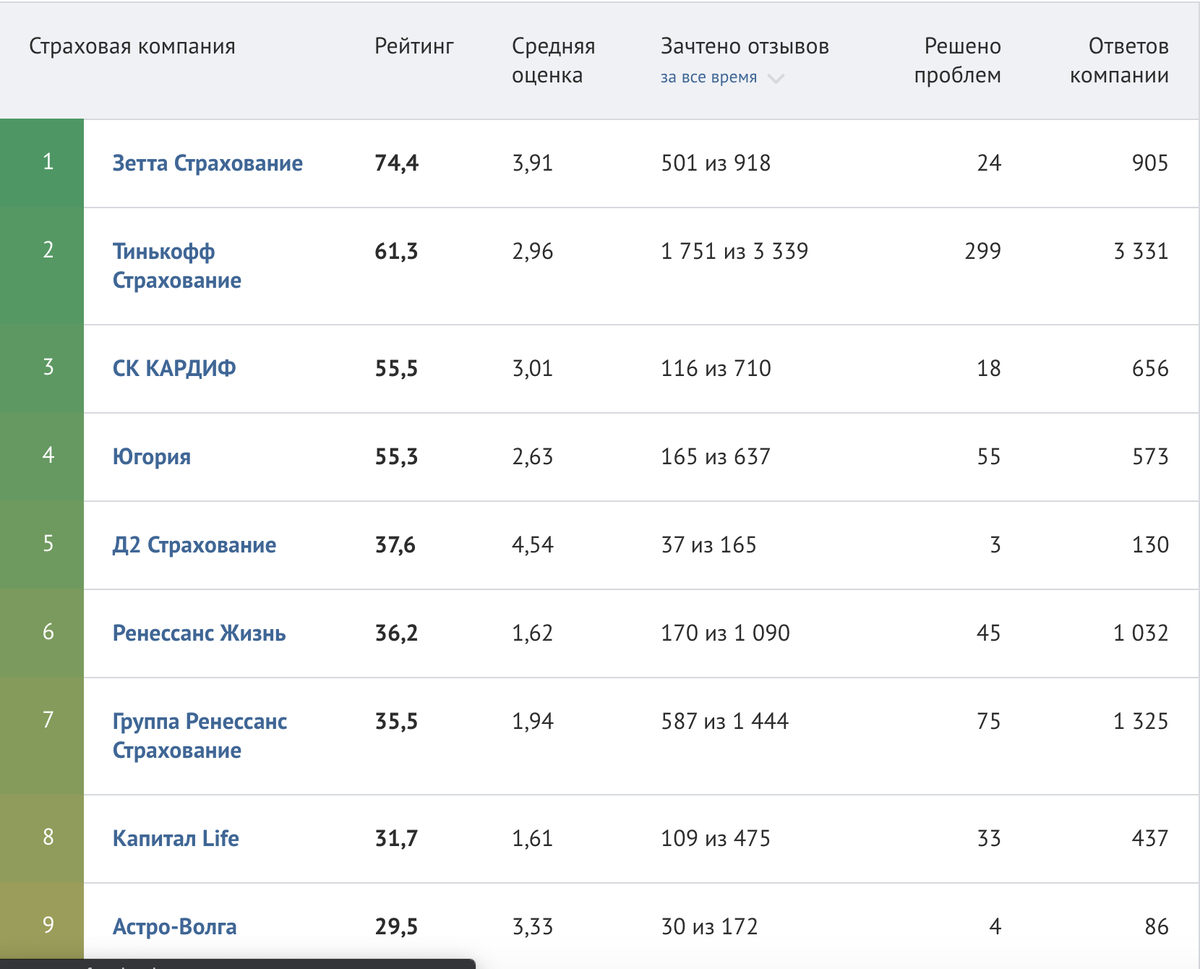Click company answers value 905
This screenshot has height=969, width=1200.
(x=1150, y=163)
